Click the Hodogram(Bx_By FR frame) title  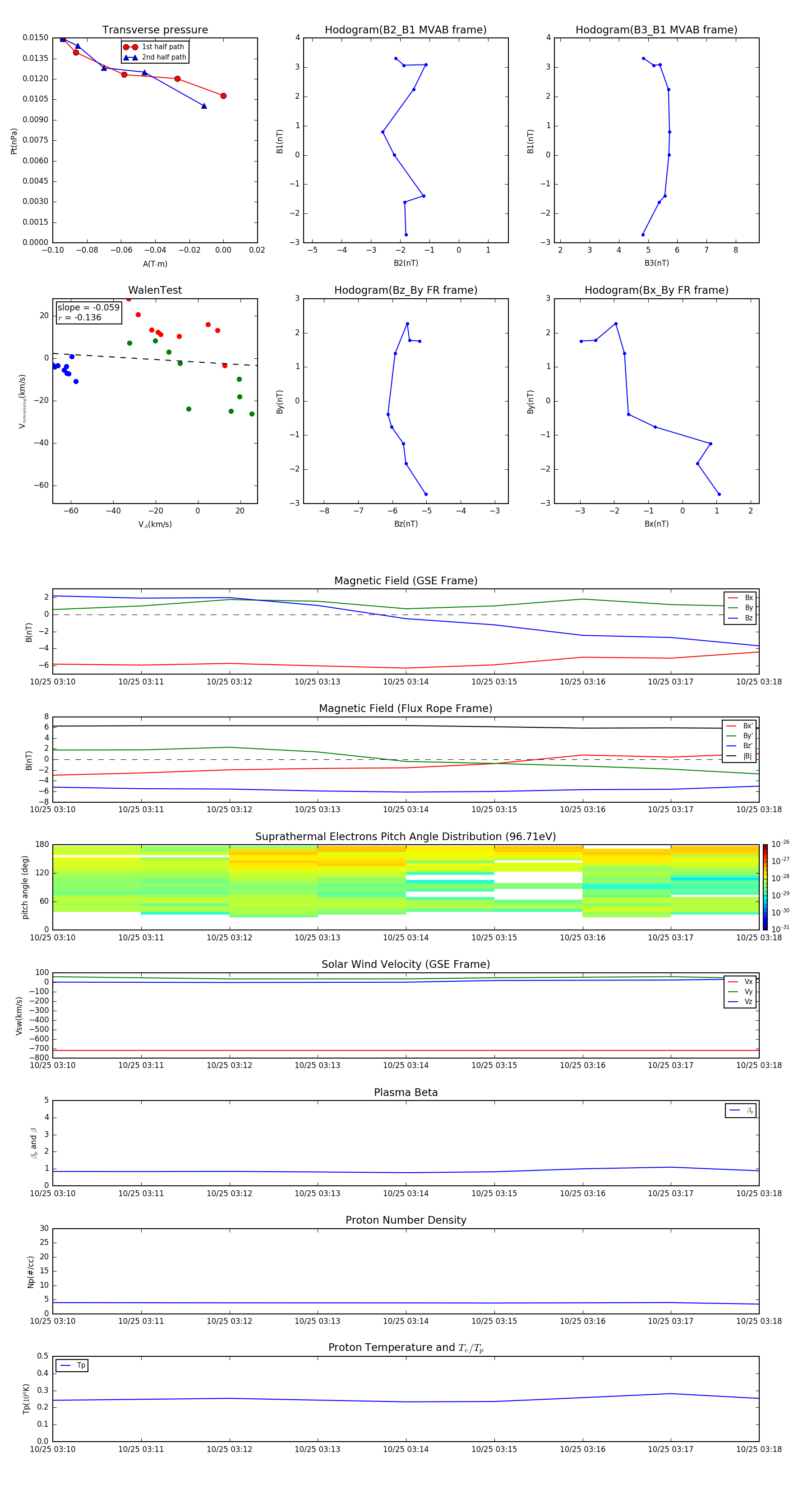point(656,290)
